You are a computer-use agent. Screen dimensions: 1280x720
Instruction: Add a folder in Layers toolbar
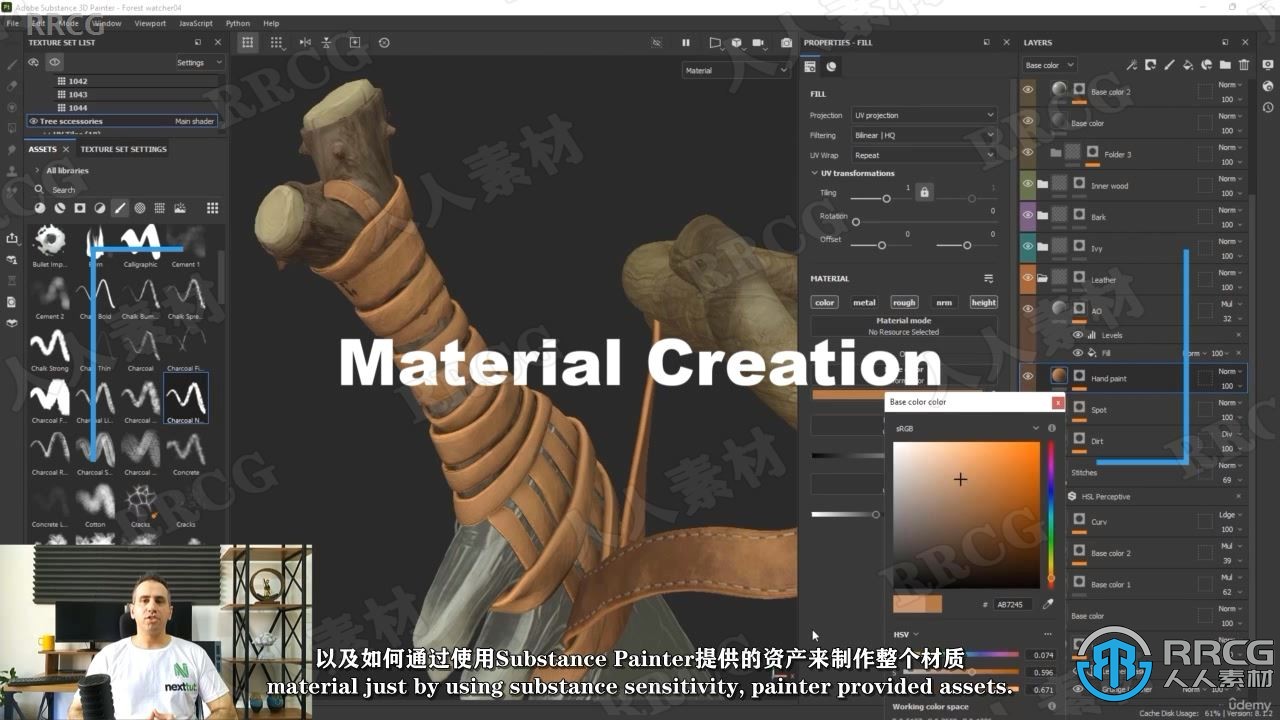[x=1225, y=65]
